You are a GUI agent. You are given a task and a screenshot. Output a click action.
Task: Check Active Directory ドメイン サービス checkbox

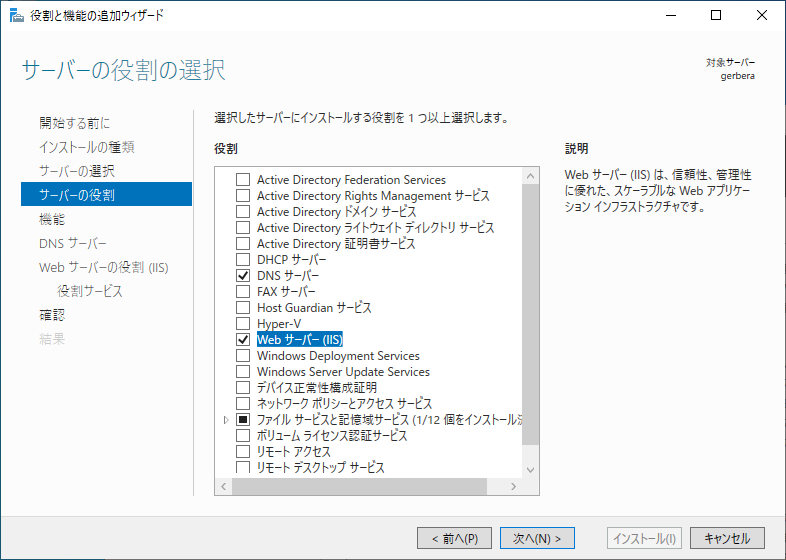[243, 212]
